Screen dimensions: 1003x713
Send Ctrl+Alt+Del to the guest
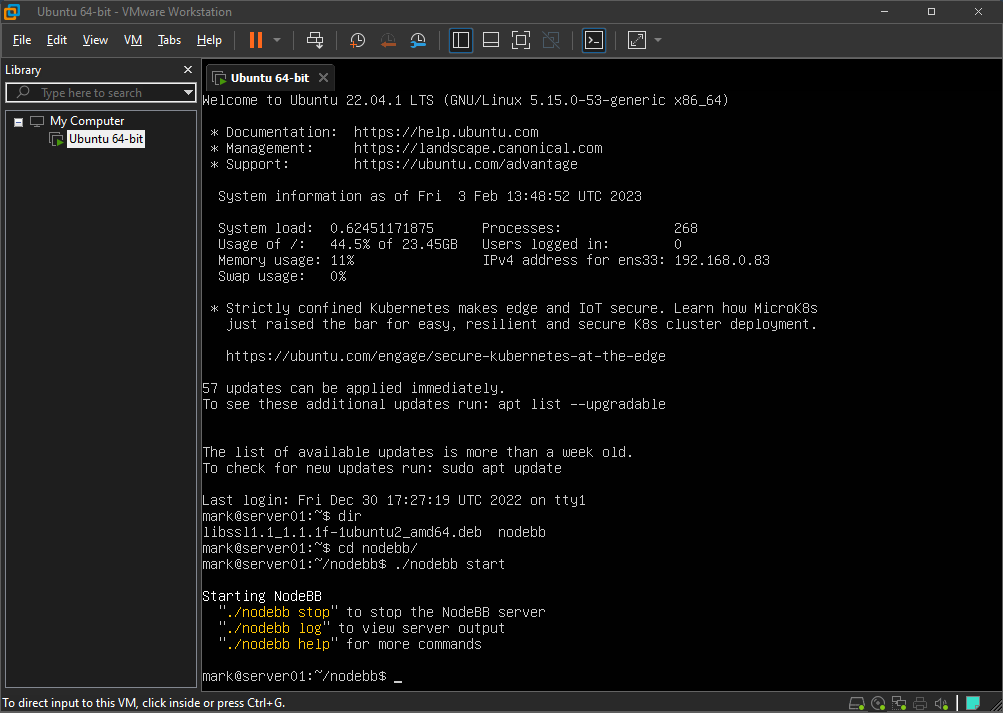click(315, 40)
